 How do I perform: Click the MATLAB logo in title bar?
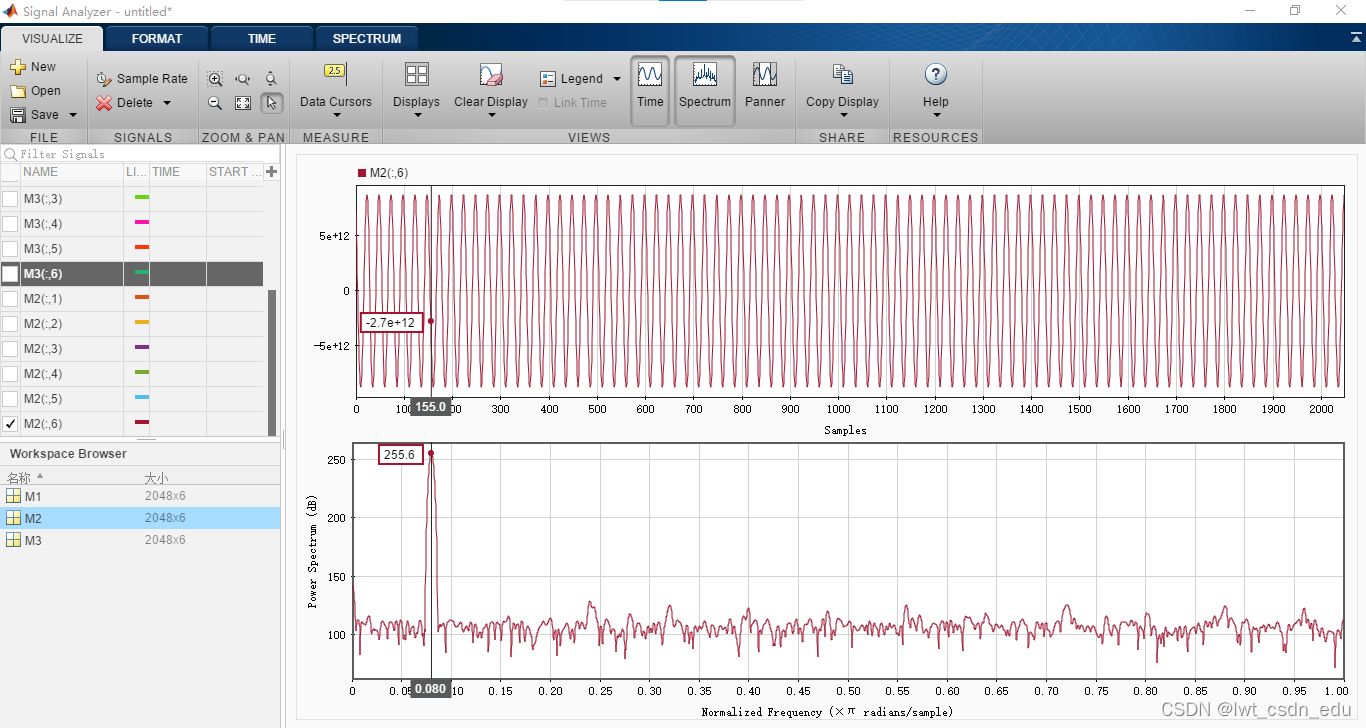(x=10, y=11)
